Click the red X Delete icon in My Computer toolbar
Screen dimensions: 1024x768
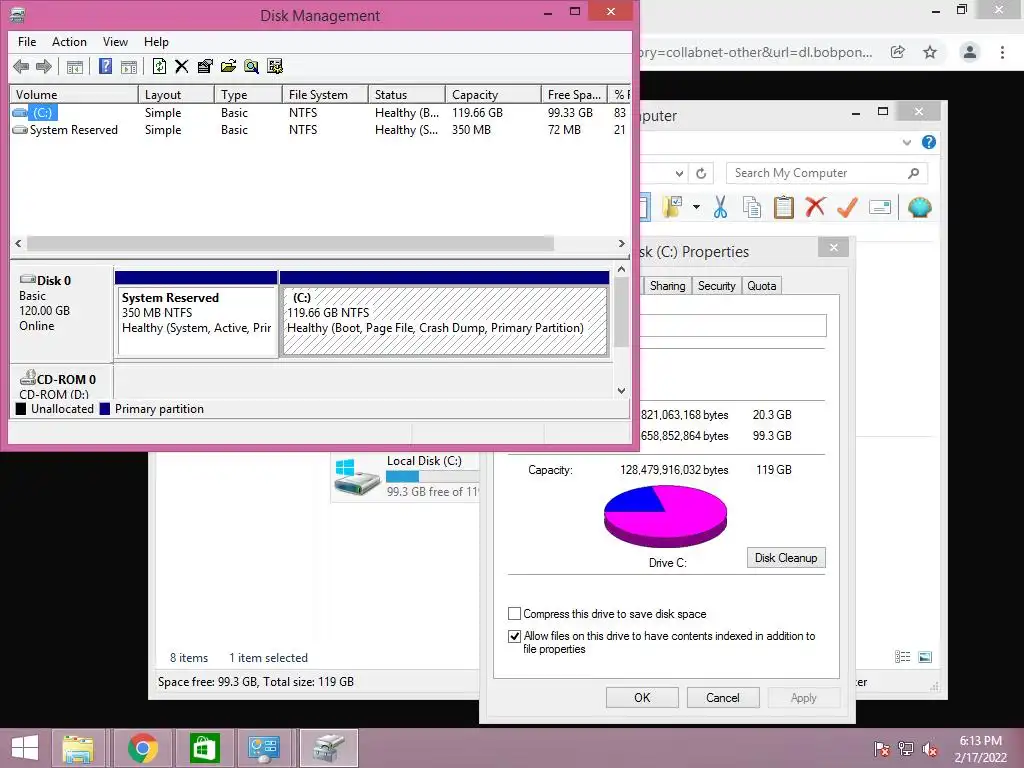(x=815, y=207)
